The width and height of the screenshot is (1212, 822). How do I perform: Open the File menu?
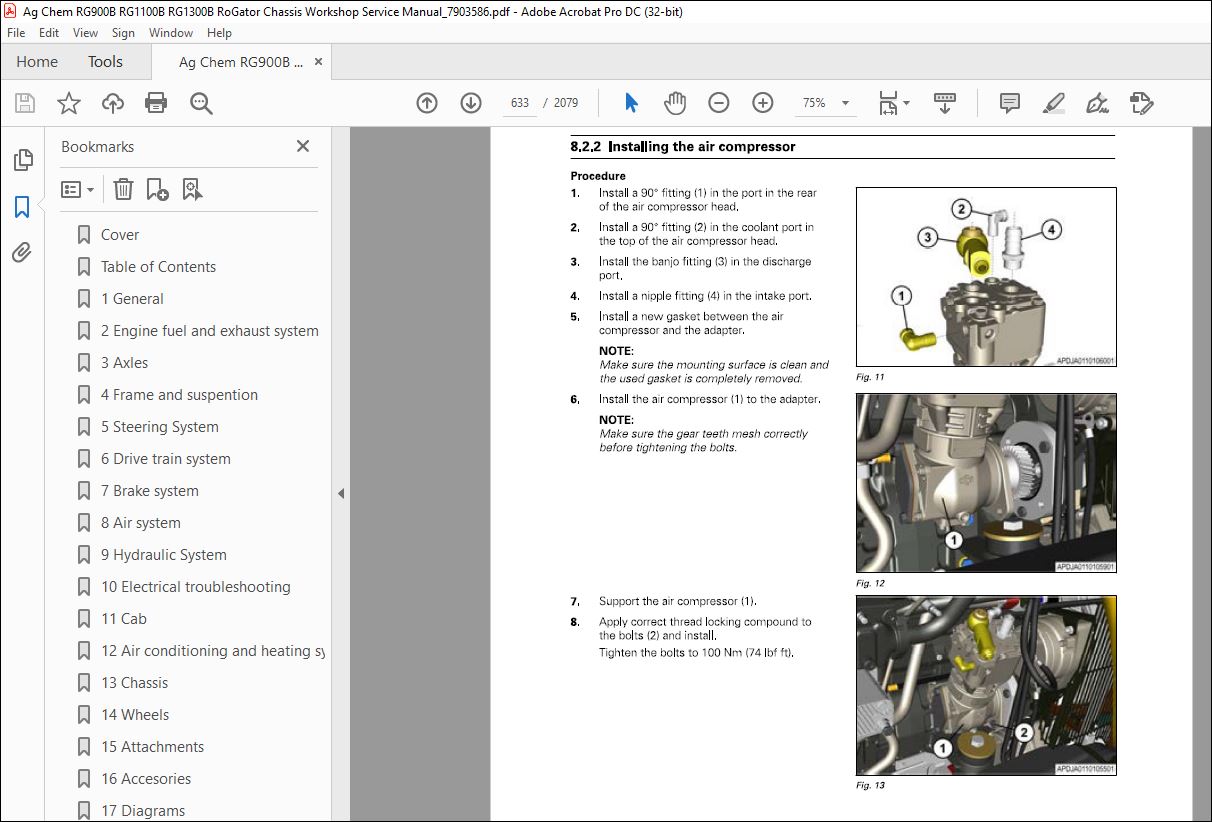(x=16, y=33)
